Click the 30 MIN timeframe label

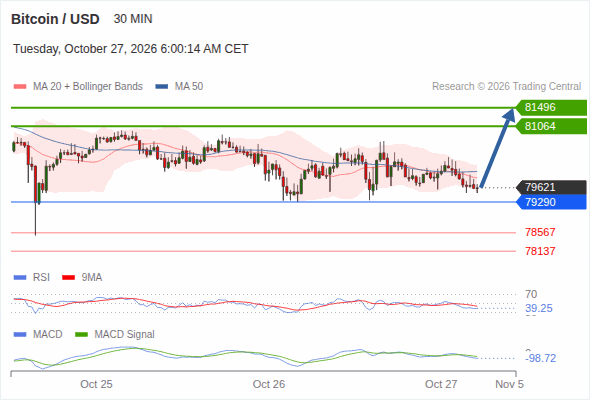click(x=133, y=19)
